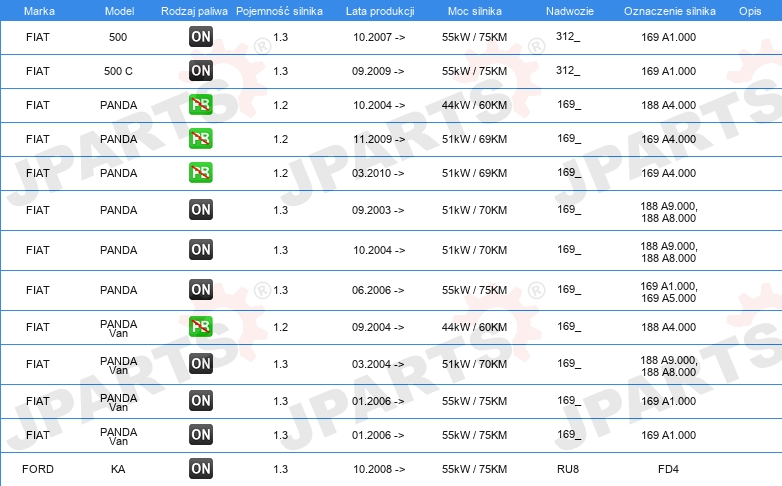Click the production date 09.2004 ->
Image resolution: width=782 pixels, height=486 pixels.
[378, 327]
